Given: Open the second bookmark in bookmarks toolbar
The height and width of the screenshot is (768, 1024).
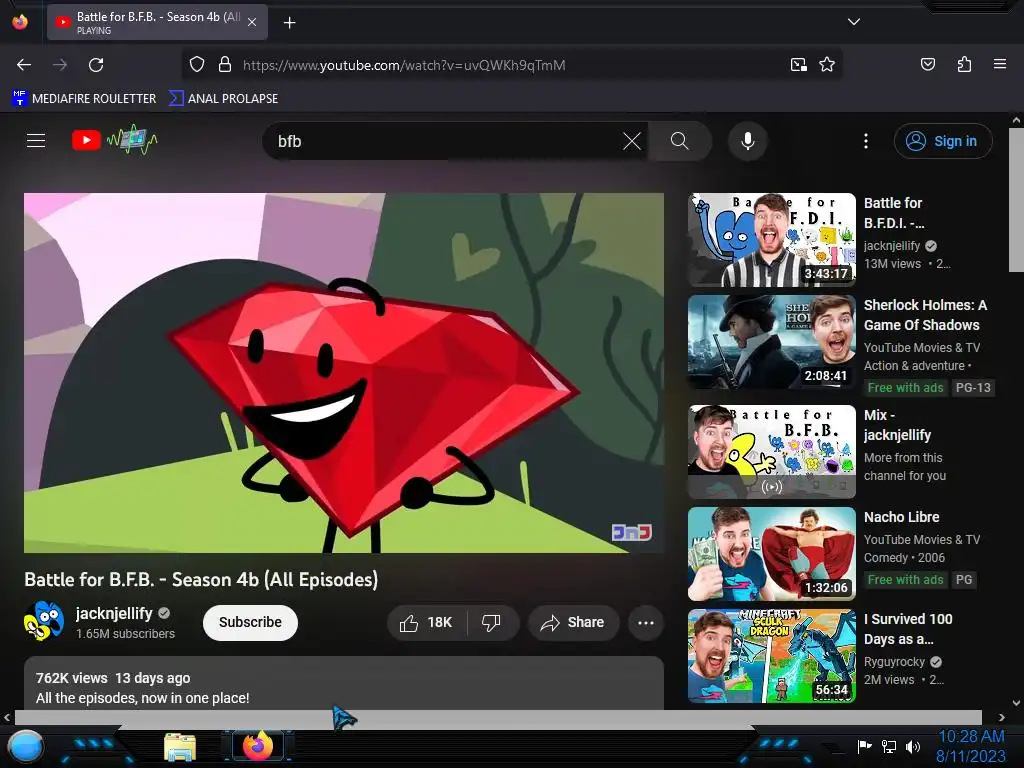Looking at the screenshot, I should coord(223,99).
